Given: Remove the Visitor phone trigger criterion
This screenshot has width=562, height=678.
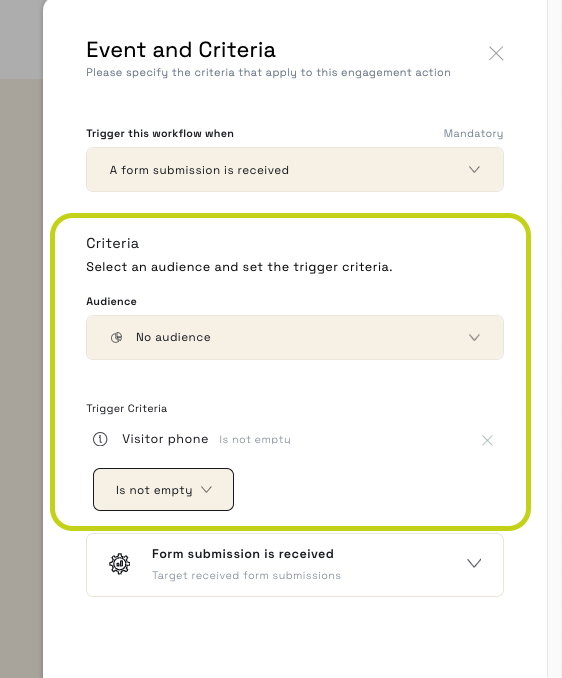Looking at the screenshot, I should click(487, 440).
